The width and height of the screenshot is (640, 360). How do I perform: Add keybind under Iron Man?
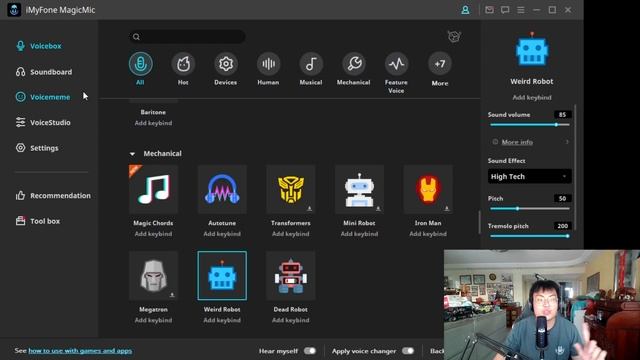[428, 234]
